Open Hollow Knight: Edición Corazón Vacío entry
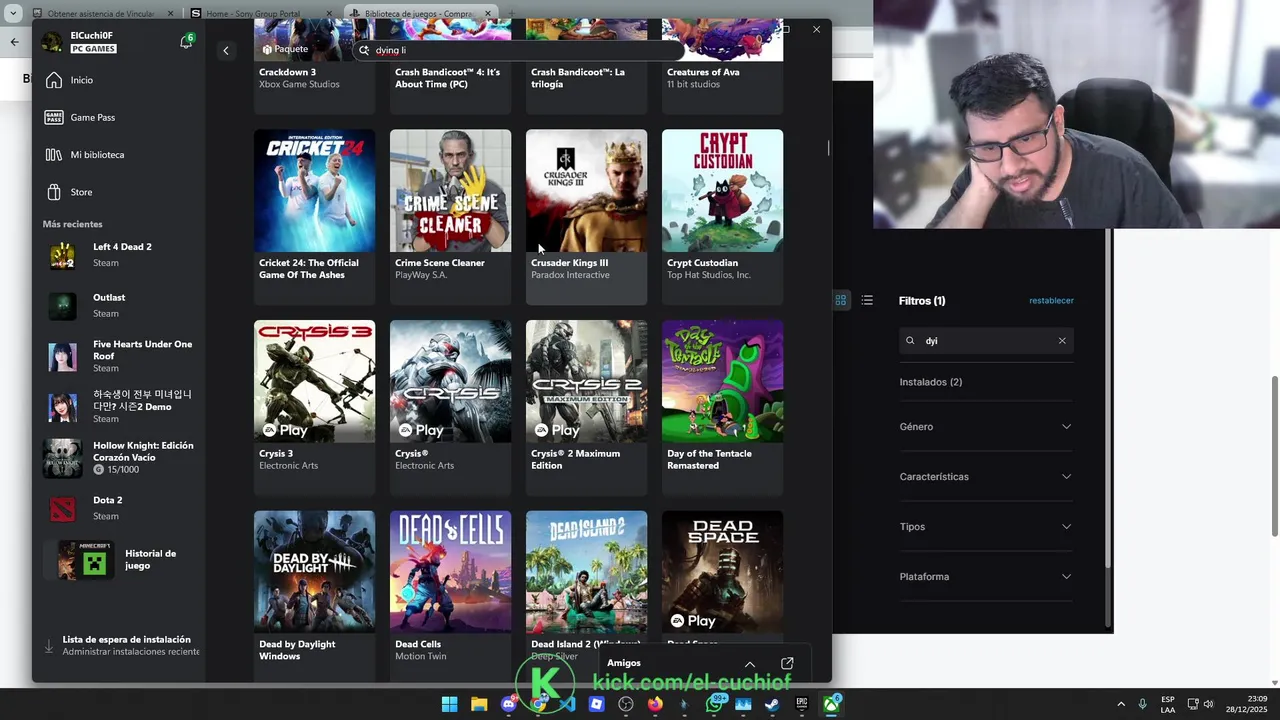The height and width of the screenshot is (720, 1280). point(118,457)
